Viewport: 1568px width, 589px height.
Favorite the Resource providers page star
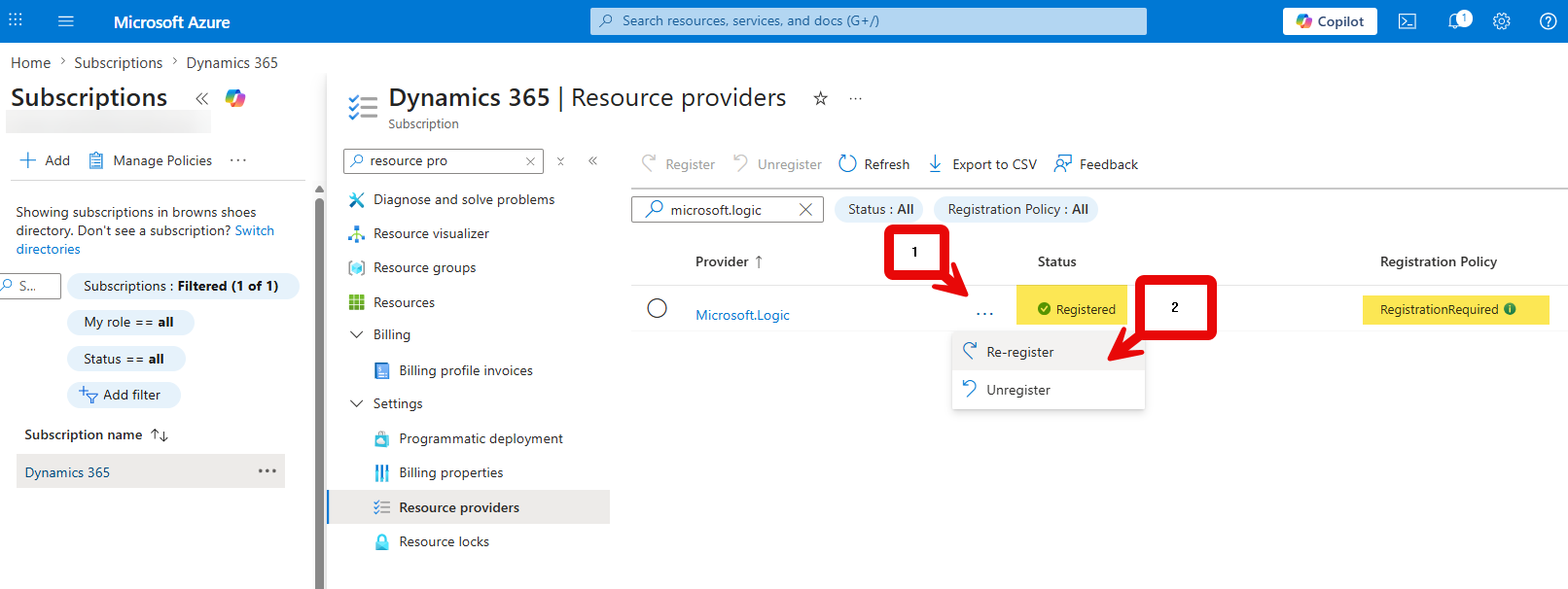pyautogui.click(x=821, y=98)
